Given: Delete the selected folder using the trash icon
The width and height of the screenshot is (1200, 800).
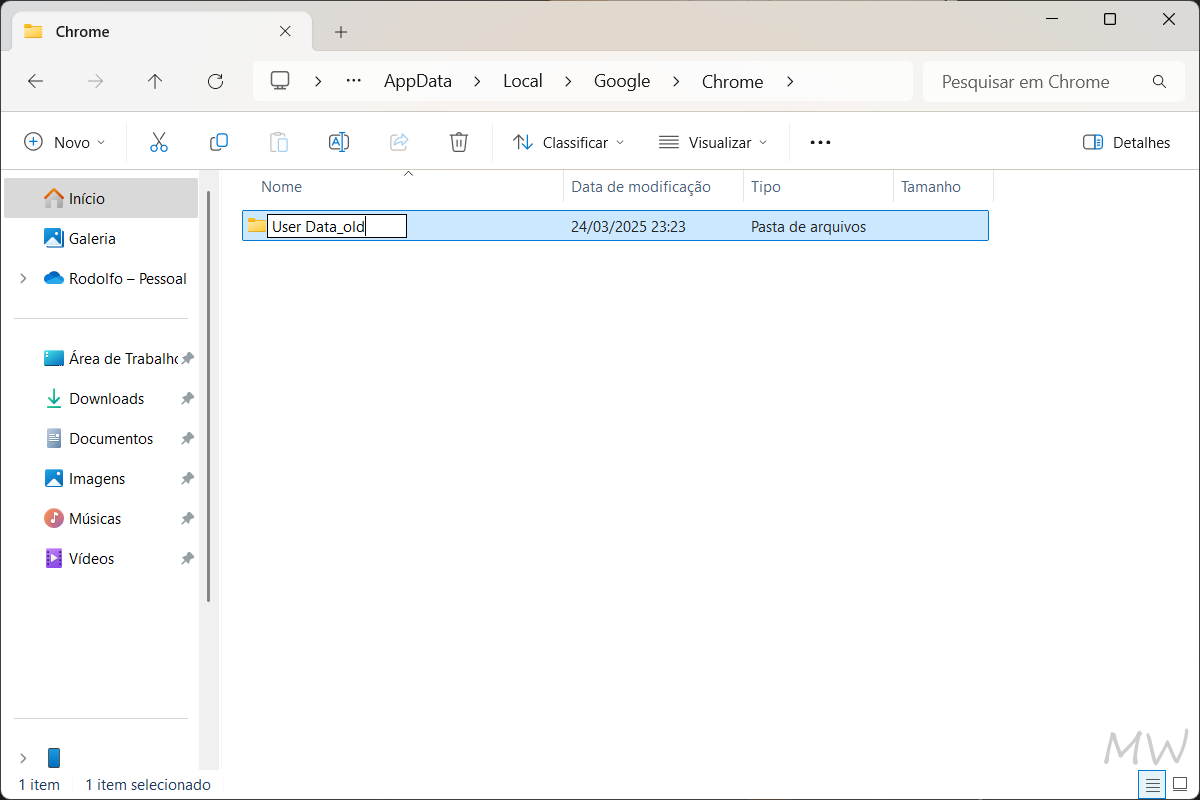Looking at the screenshot, I should [459, 141].
